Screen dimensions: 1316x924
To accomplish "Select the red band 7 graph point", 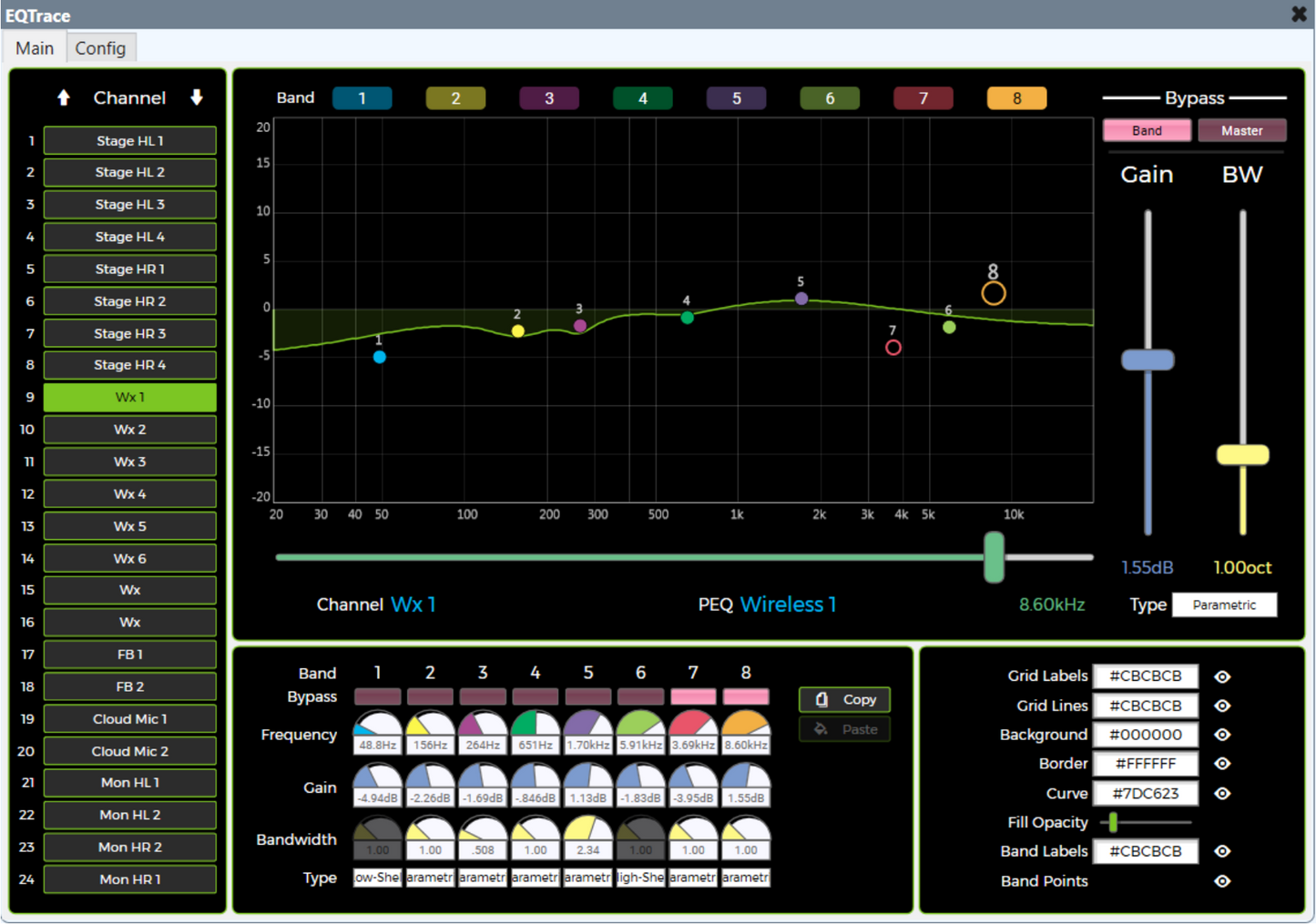I will [x=893, y=347].
